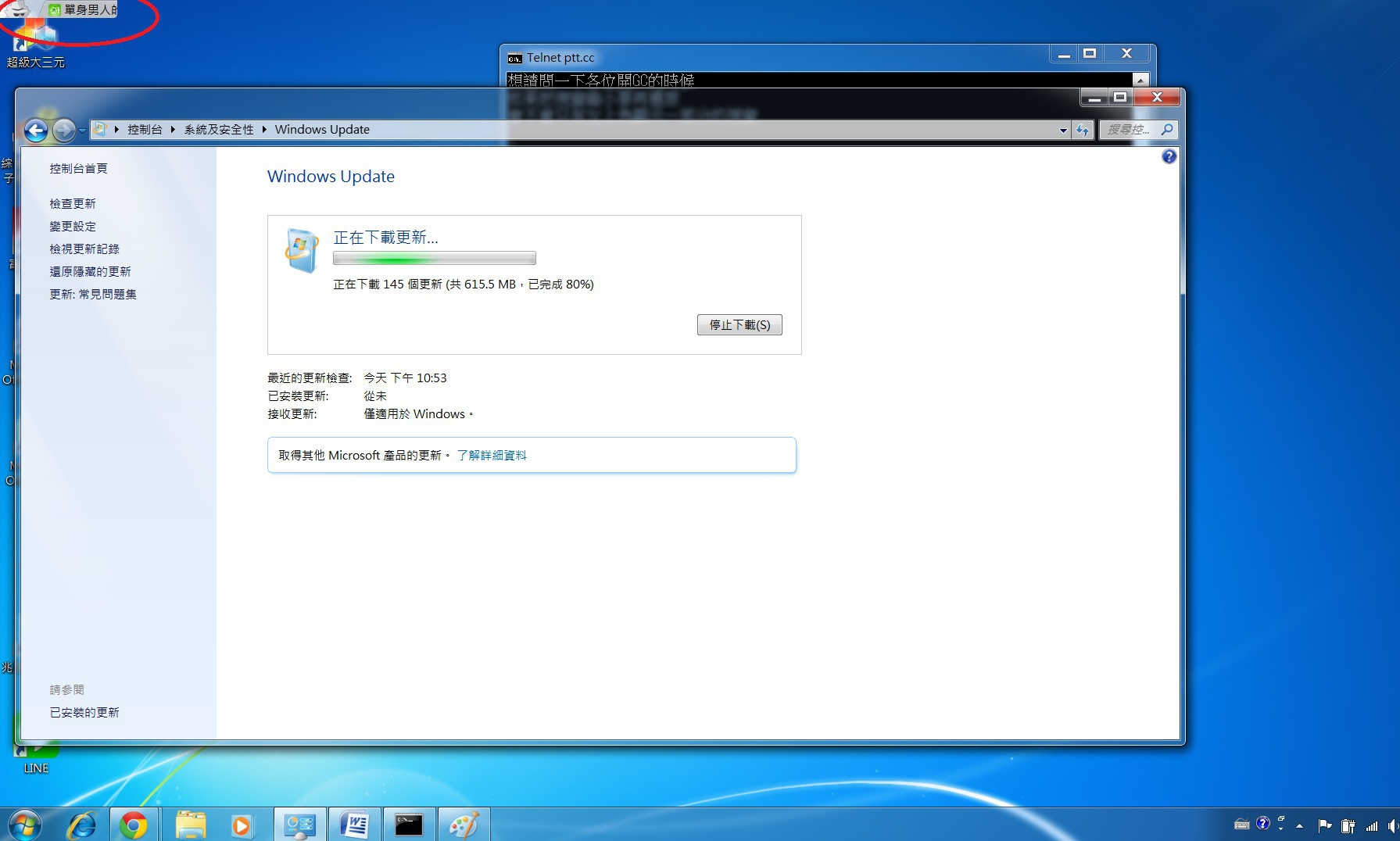Expand the arrow before 系統及安全性 breadcrumb

tap(173, 130)
